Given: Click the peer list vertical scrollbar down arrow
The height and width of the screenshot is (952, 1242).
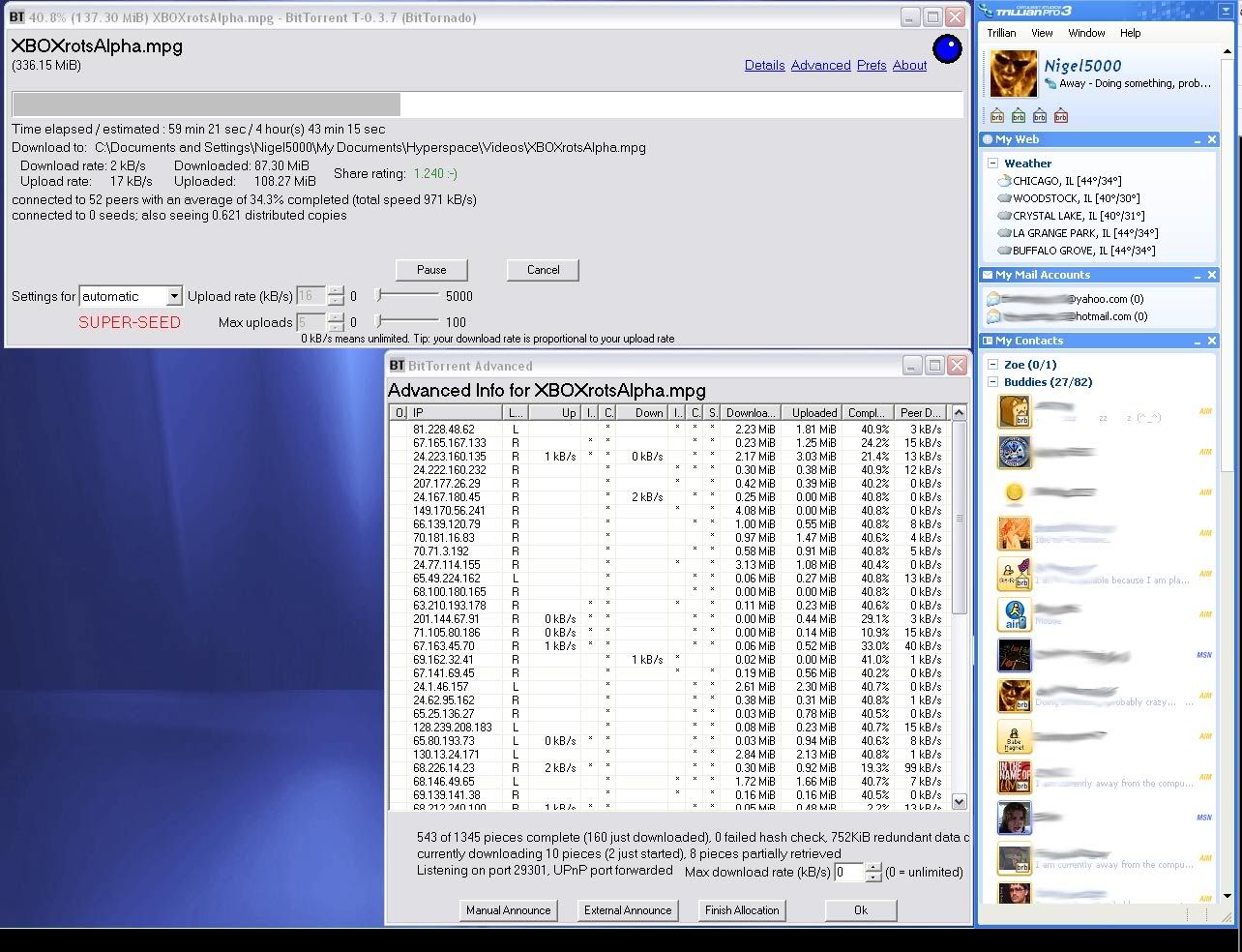Looking at the screenshot, I should click(959, 801).
